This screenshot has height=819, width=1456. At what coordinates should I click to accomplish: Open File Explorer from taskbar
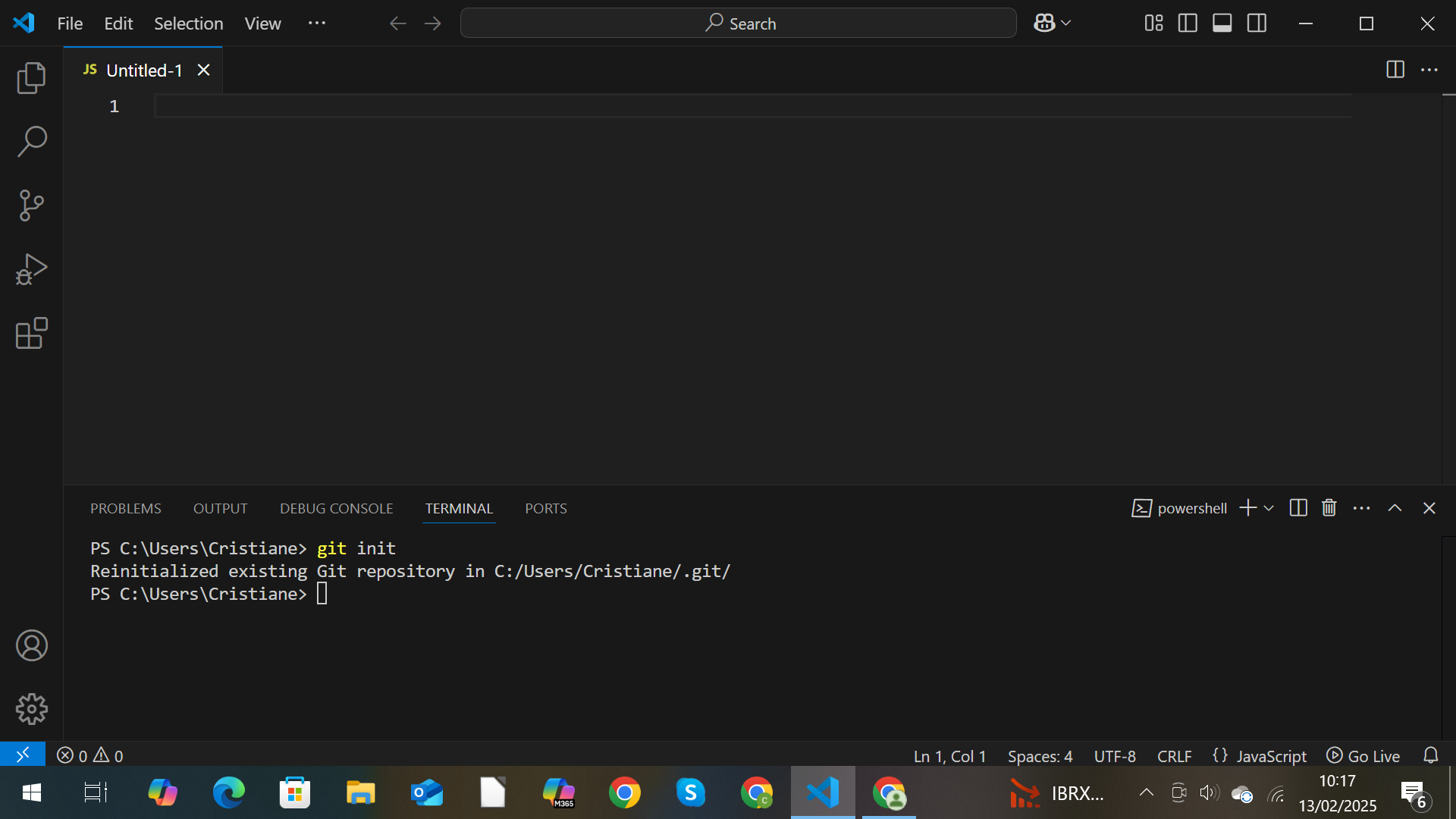pos(360,793)
